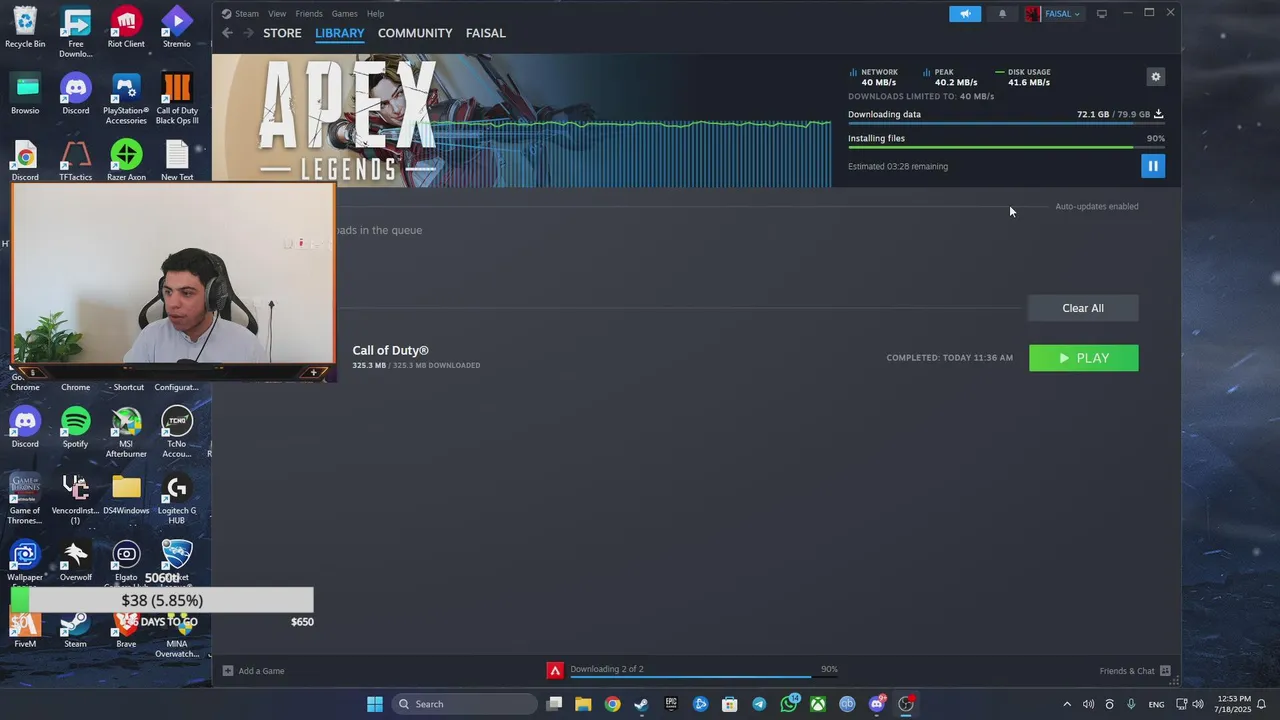Switch to the STORE tab
This screenshot has height=720, width=1280.
click(x=282, y=33)
